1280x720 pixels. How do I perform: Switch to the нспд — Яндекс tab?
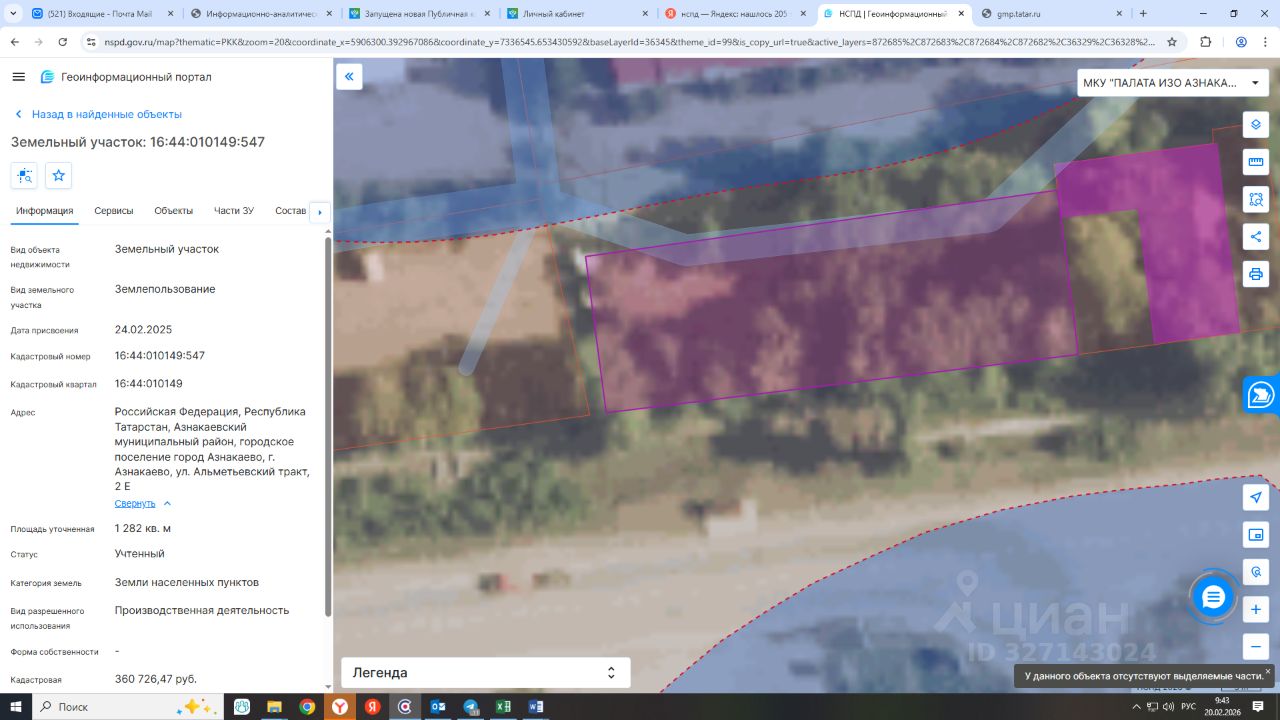[735, 14]
